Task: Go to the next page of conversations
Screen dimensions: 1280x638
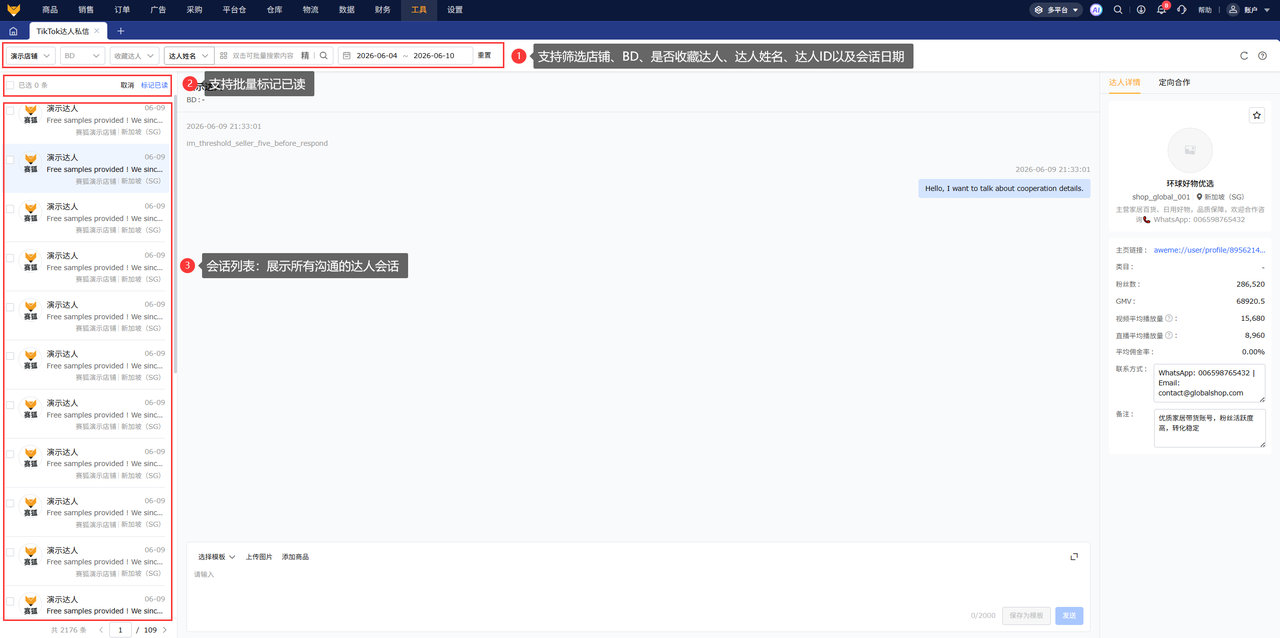Action: [165, 630]
